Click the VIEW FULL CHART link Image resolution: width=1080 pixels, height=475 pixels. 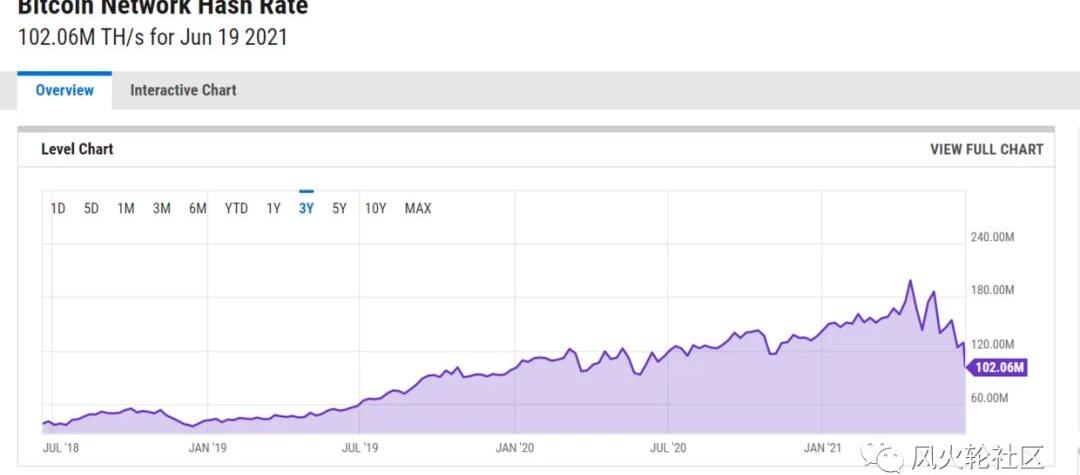click(986, 149)
